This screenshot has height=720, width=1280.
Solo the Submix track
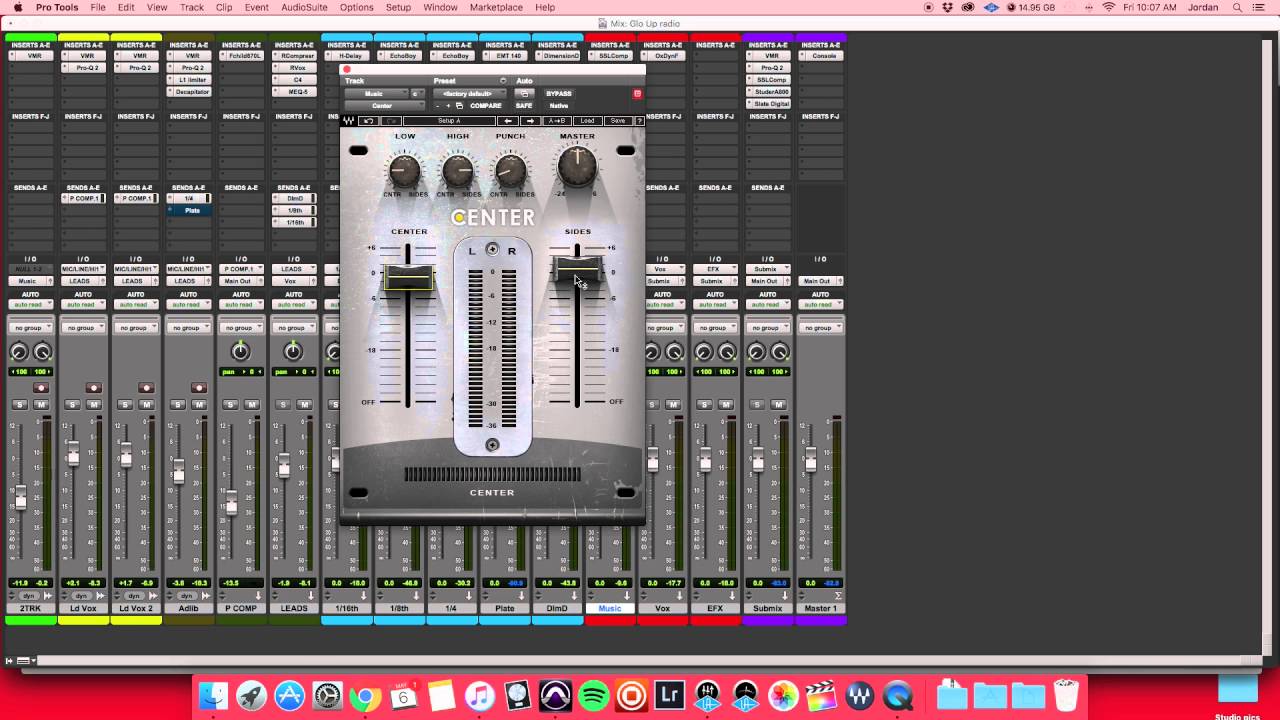tap(756, 405)
